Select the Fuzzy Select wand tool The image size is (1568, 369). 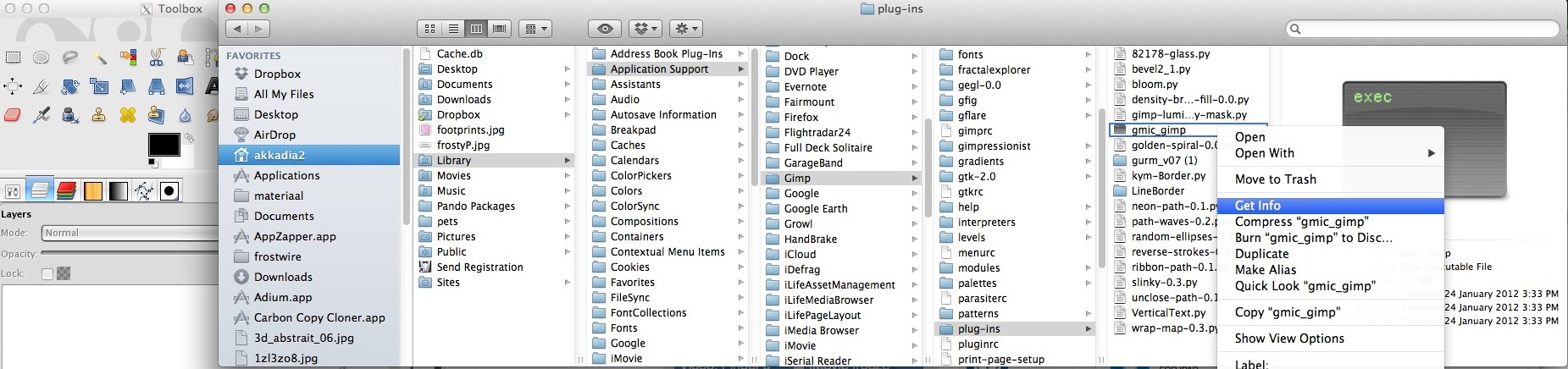click(99, 58)
